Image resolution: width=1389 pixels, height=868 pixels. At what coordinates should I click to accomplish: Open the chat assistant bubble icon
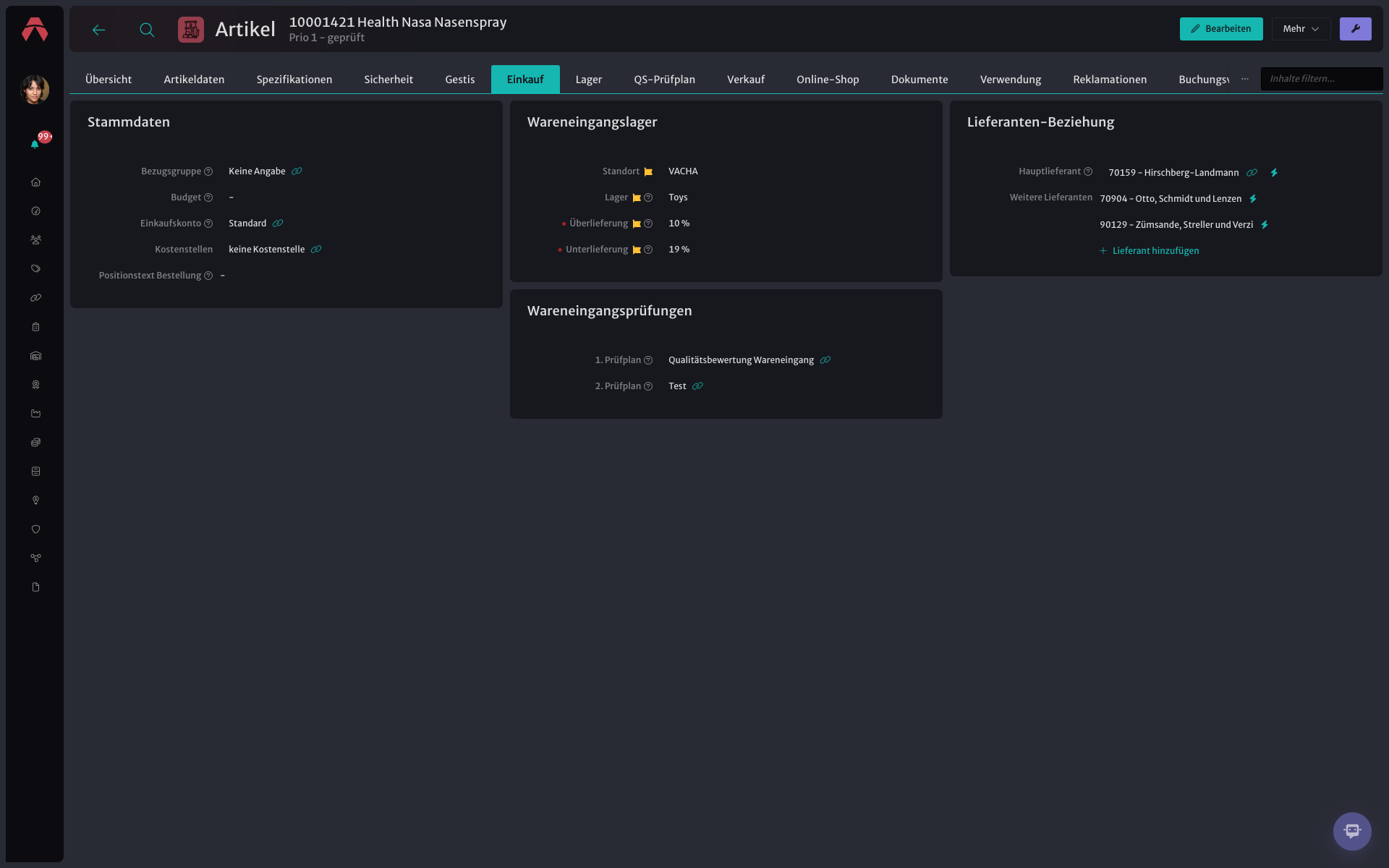(1352, 831)
